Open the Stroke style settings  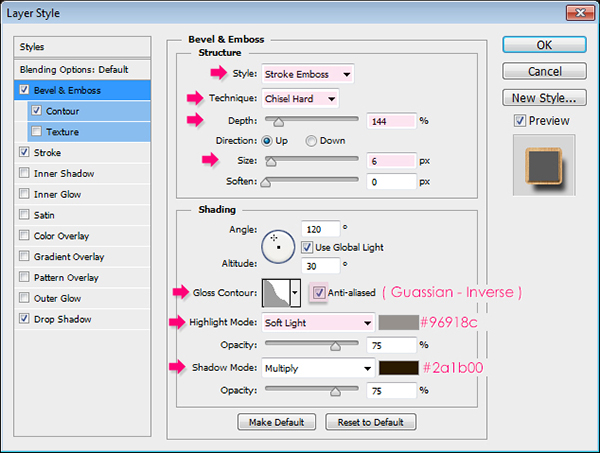48,153
